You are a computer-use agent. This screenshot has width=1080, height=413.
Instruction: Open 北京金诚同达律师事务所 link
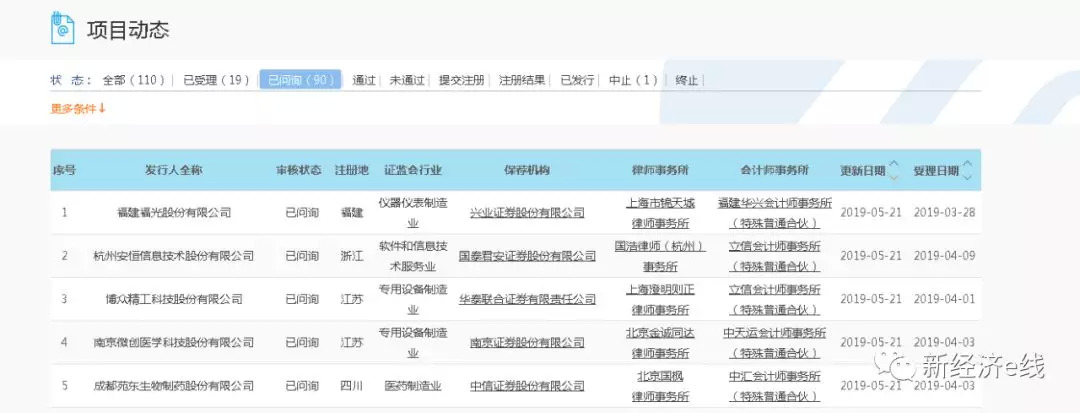(660, 343)
